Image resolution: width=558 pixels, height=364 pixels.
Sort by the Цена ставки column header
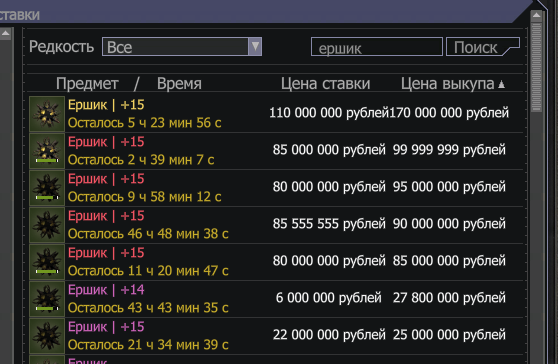click(x=325, y=84)
